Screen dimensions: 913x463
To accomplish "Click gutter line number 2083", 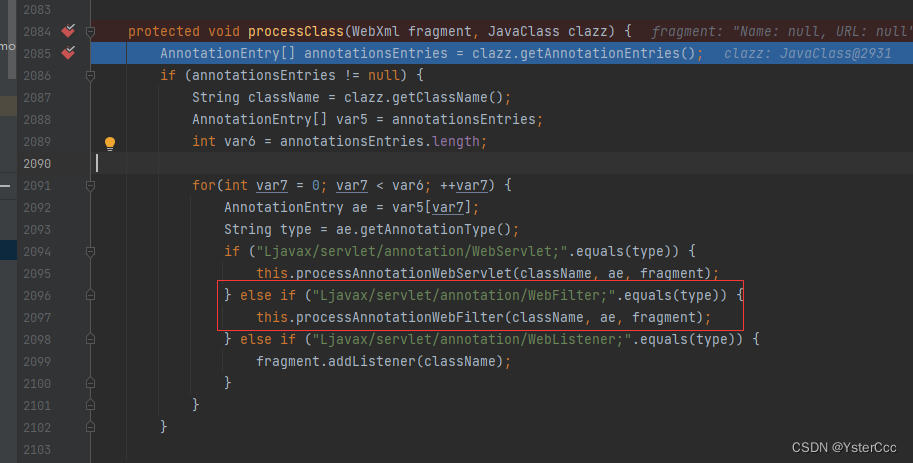I will click(37, 10).
